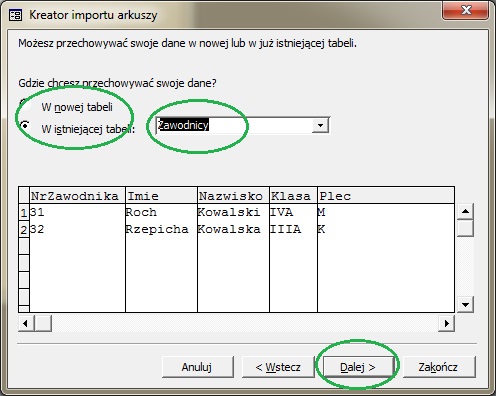Select the Nazwisko column header
The image size is (496, 396).
[x=233, y=195]
